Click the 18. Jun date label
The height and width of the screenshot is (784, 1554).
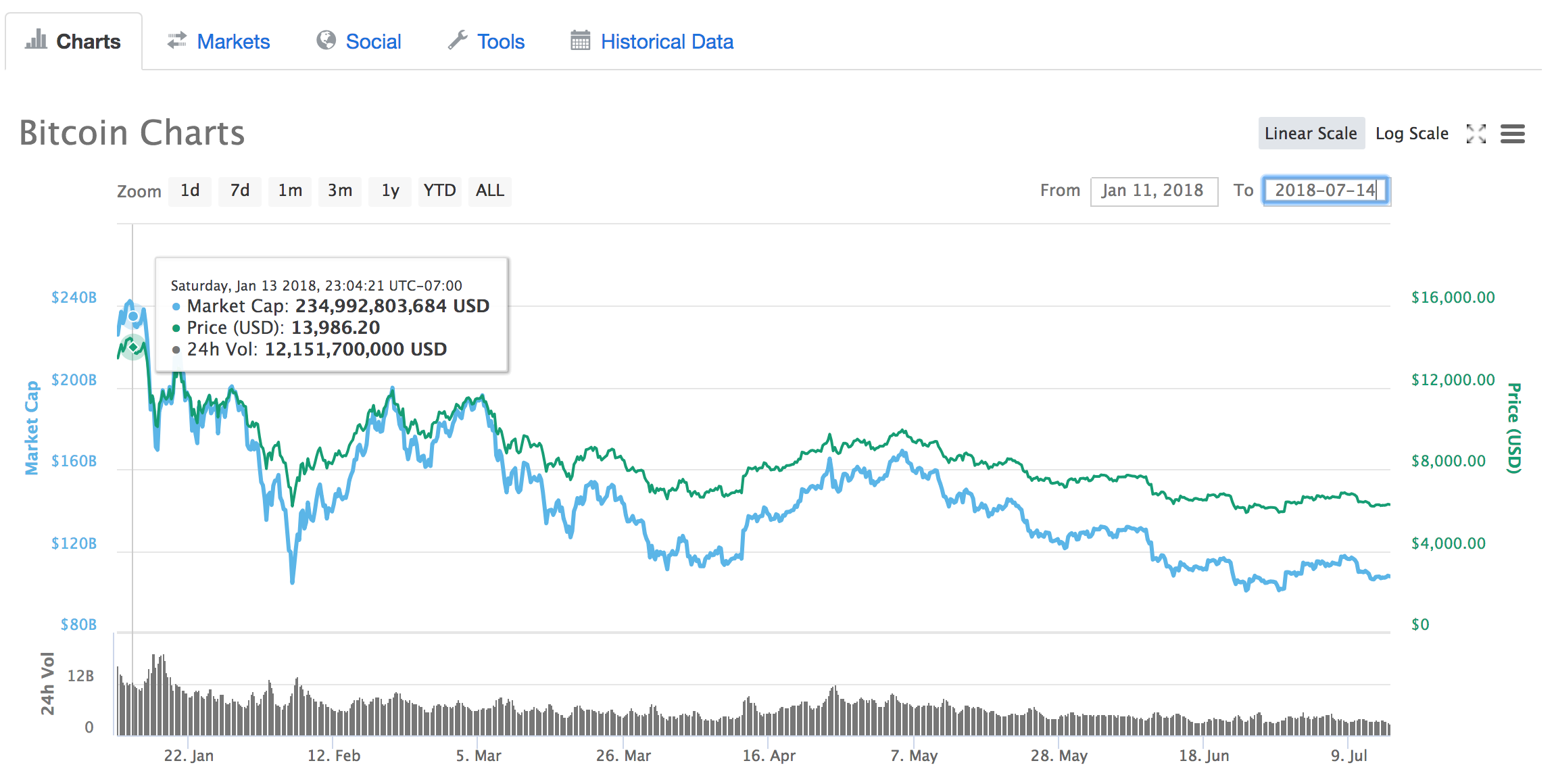pos(1204,756)
